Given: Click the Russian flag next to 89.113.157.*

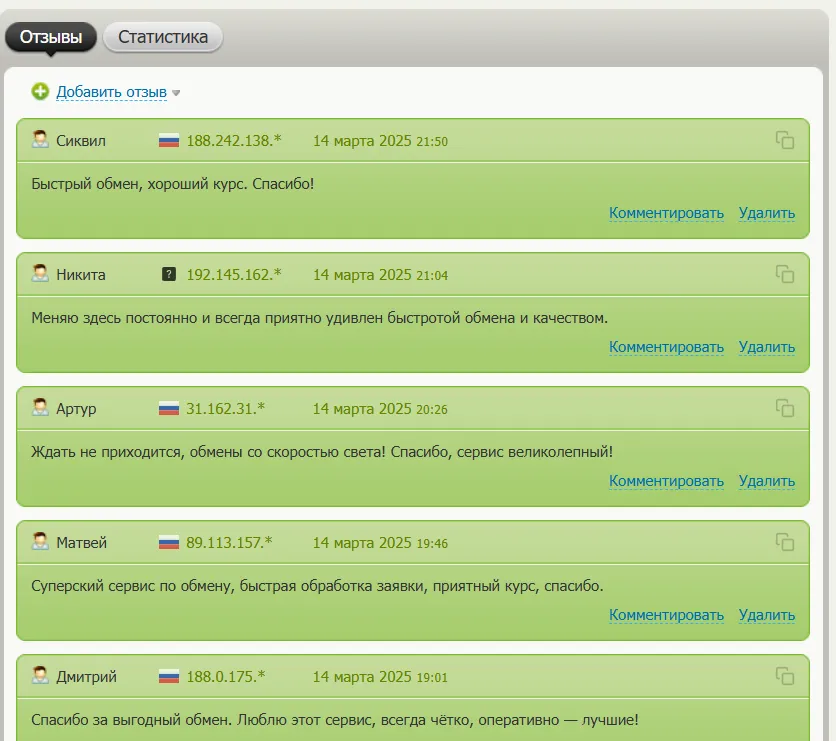Looking at the screenshot, I should pyautogui.click(x=168, y=543).
